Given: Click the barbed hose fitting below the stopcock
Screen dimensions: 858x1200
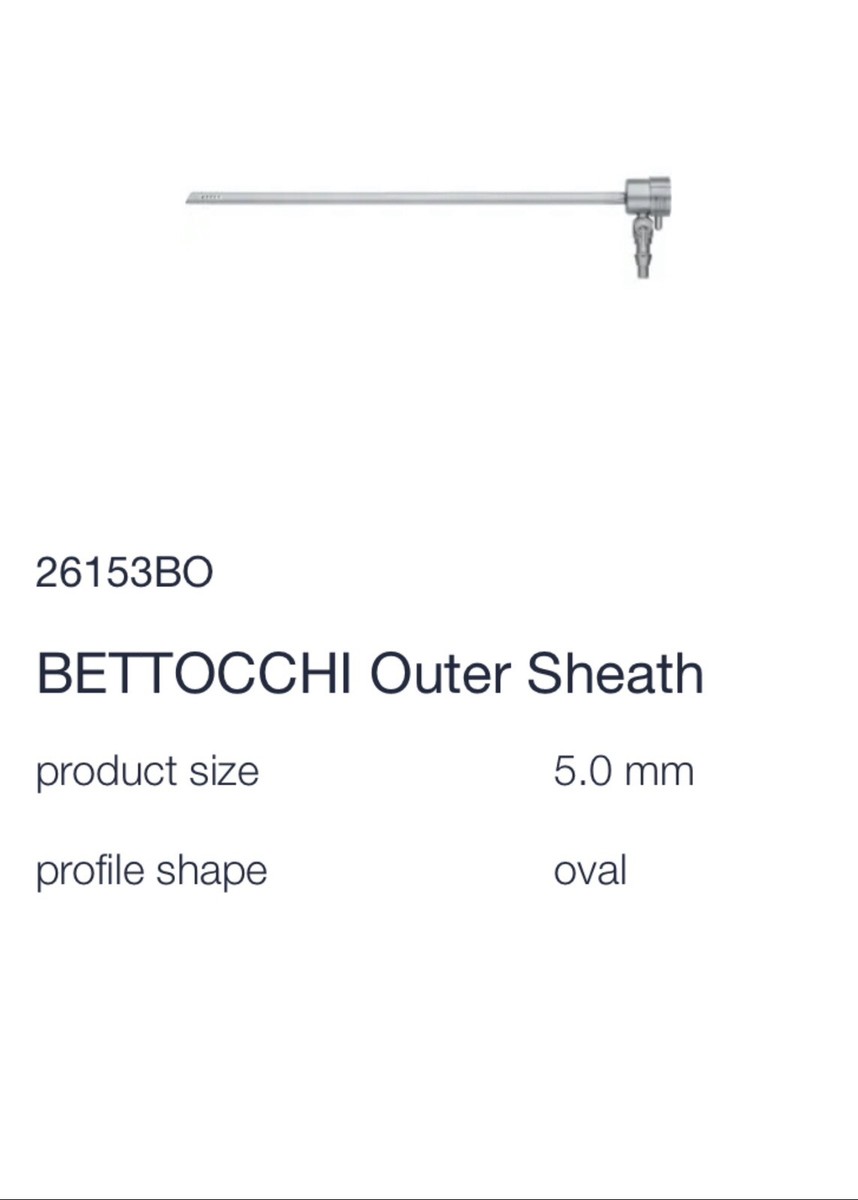Looking at the screenshot, I should point(642,263).
